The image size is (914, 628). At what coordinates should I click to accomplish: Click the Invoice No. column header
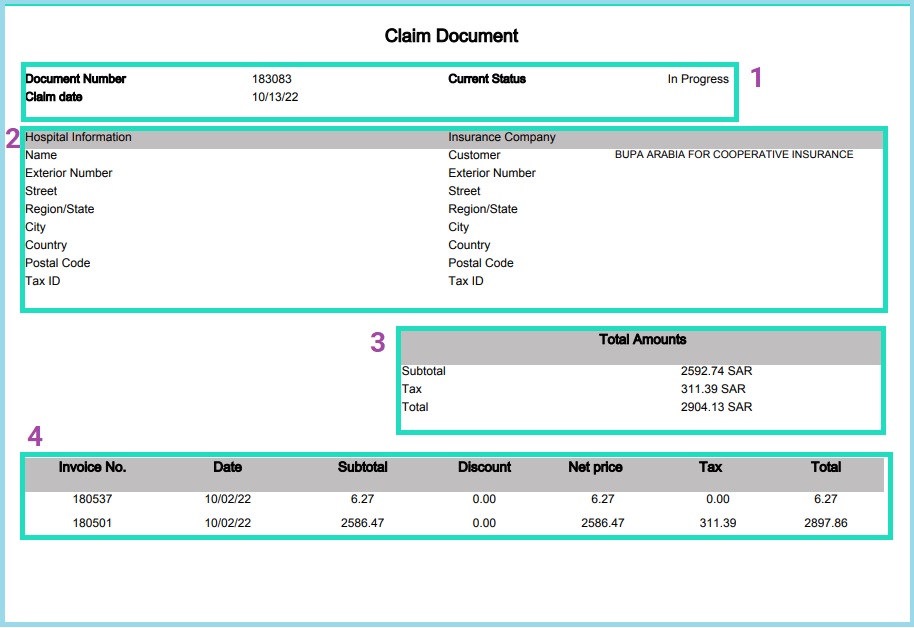pyautogui.click(x=92, y=467)
